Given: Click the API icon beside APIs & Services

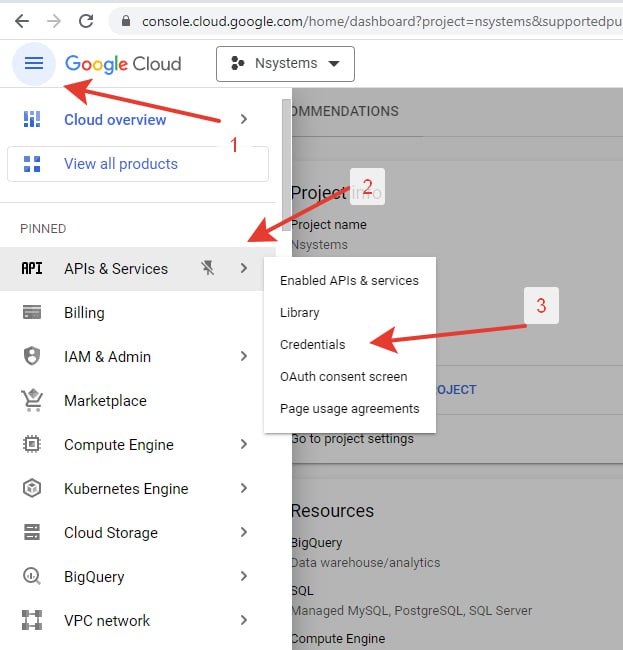Looking at the screenshot, I should [32, 268].
